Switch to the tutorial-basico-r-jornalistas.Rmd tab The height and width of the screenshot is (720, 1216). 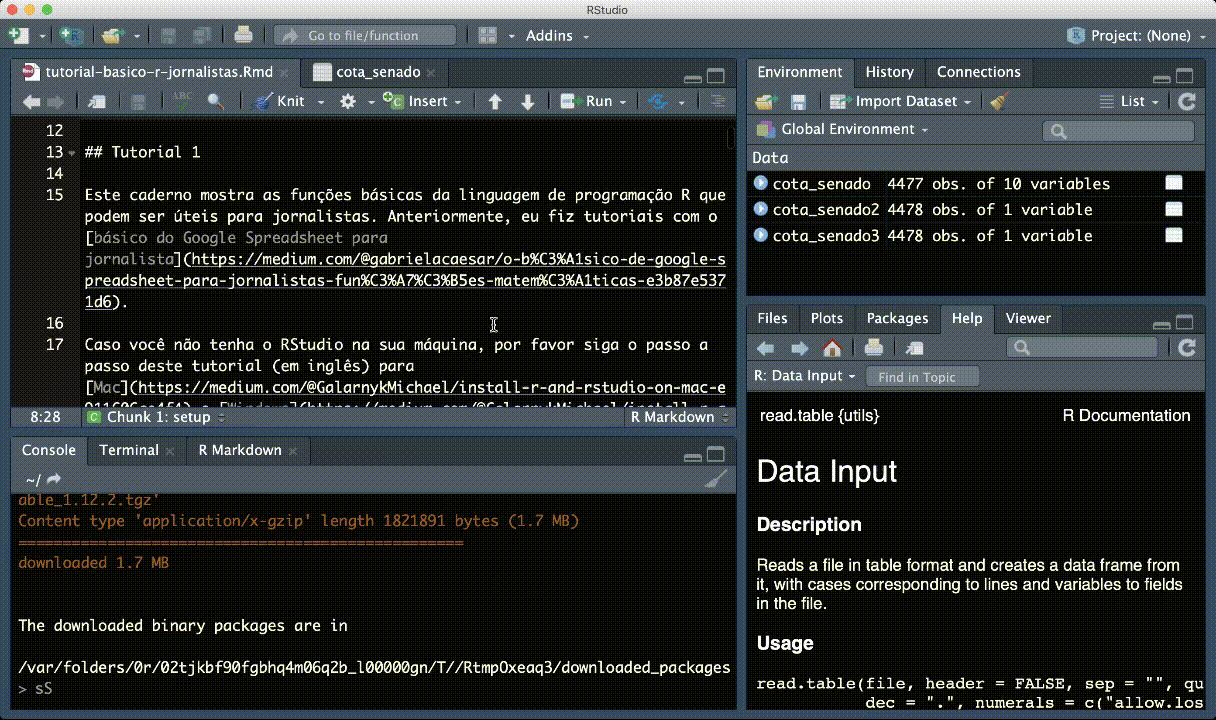[x=158, y=72]
